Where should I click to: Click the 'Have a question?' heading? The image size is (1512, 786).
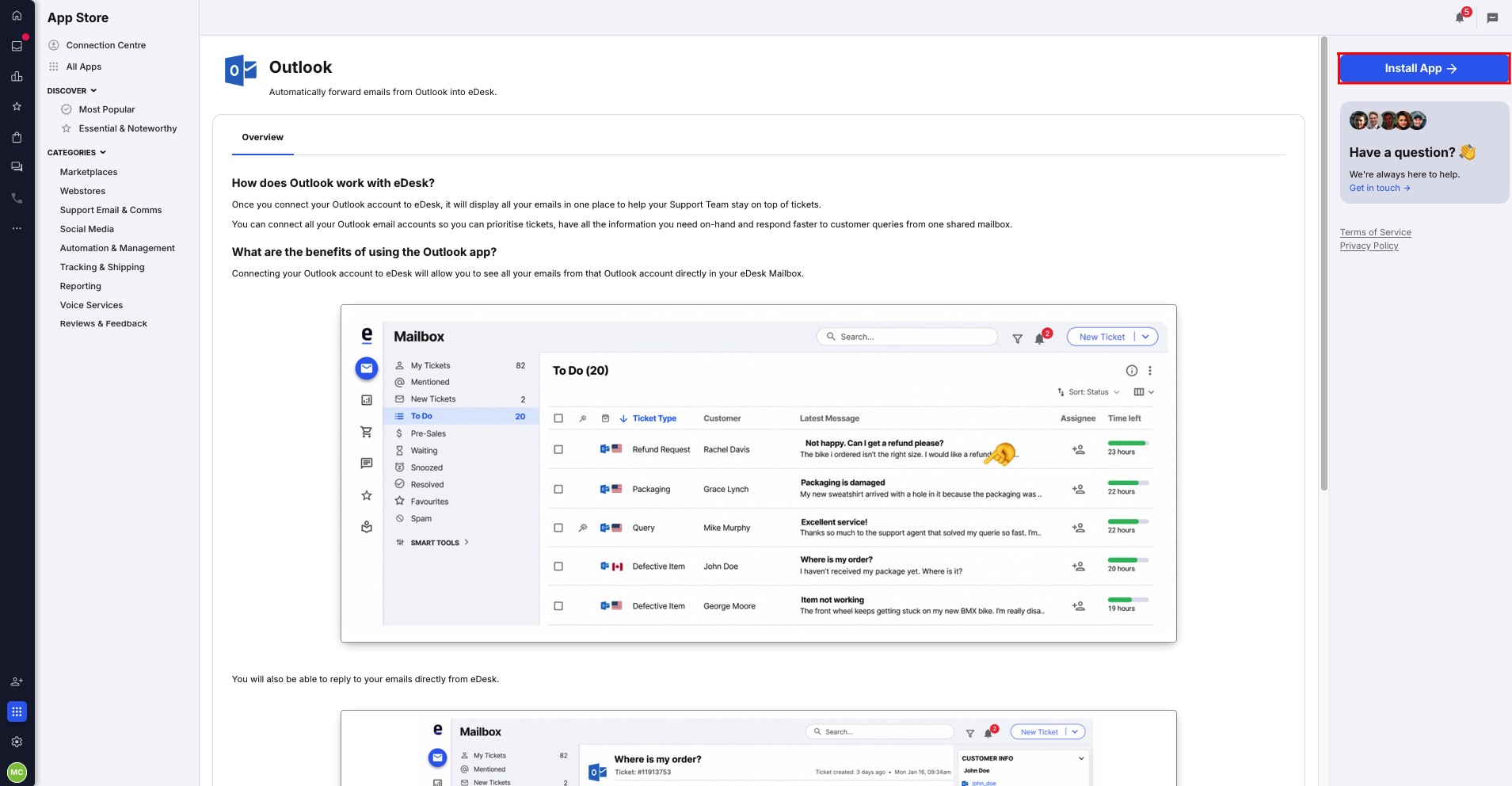[1402, 152]
